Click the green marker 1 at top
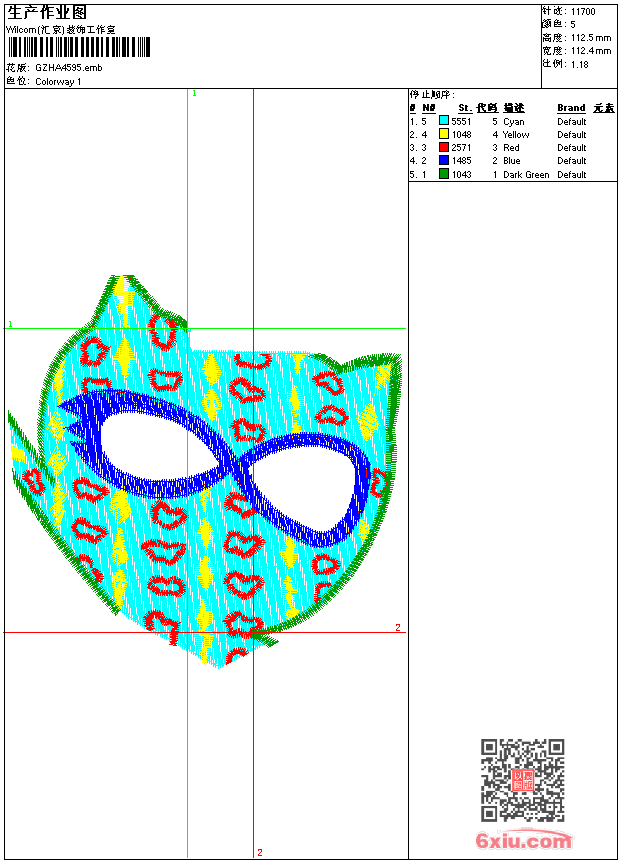 click(x=194, y=93)
